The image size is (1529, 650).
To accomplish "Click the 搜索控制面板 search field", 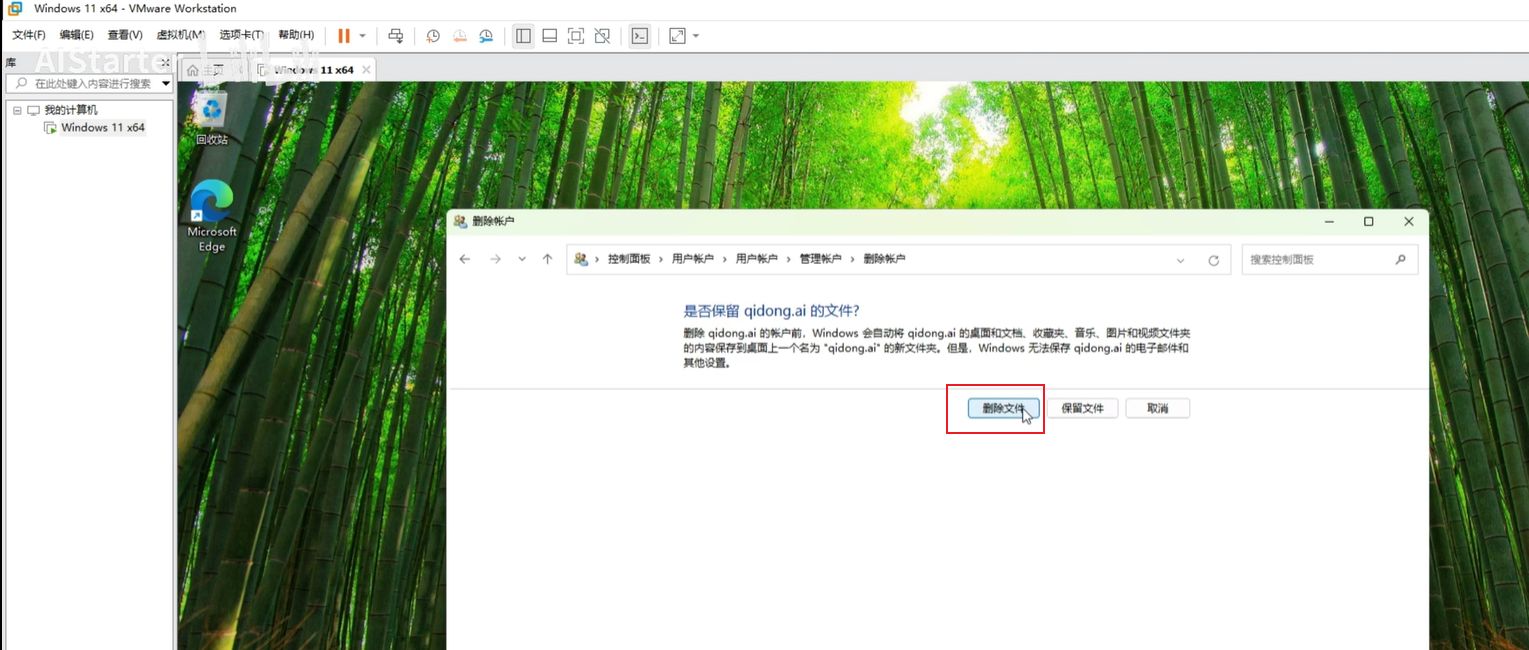I will [x=1318, y=259].
